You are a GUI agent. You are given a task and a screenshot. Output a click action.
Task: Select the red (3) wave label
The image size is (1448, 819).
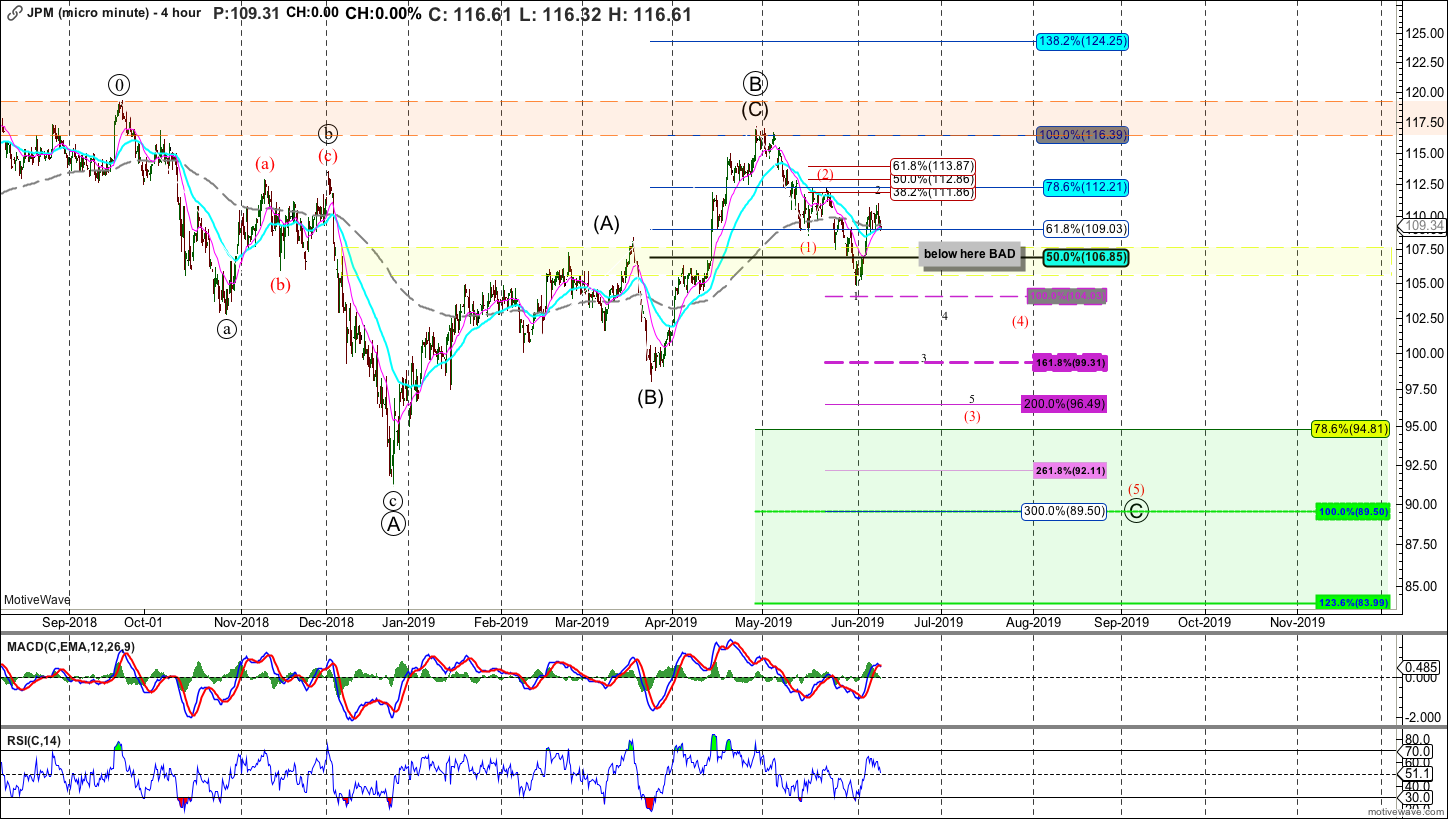(972, 416)
